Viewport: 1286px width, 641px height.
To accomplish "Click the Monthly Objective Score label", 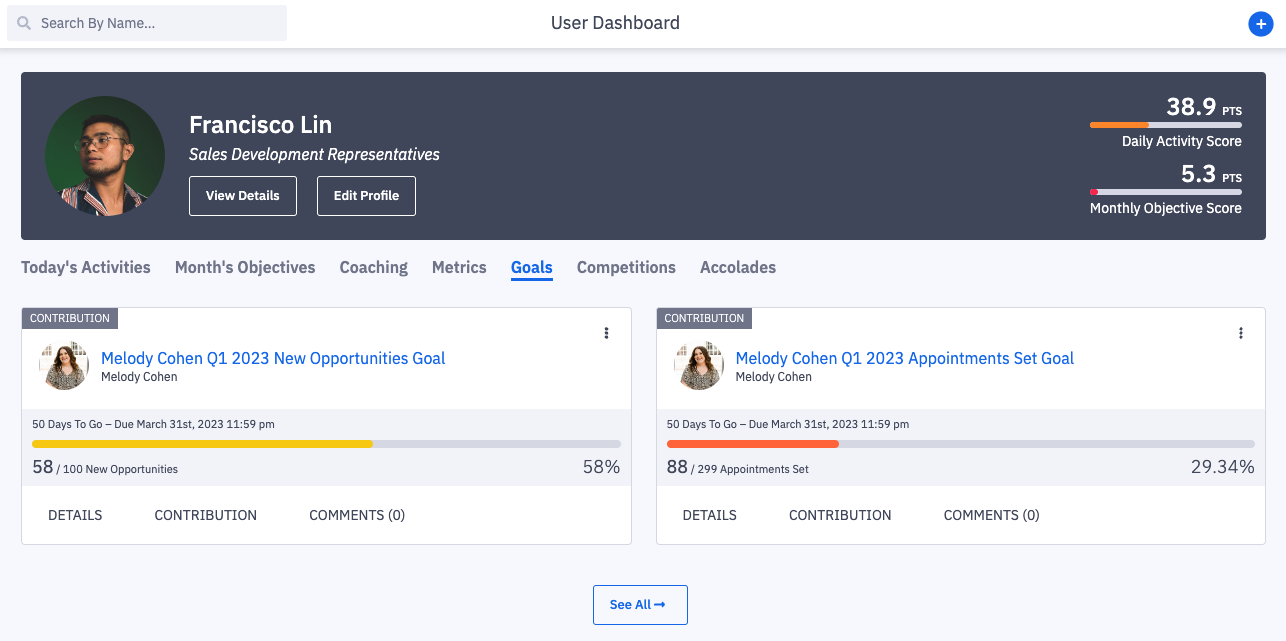I will (x=1166, y=209).
